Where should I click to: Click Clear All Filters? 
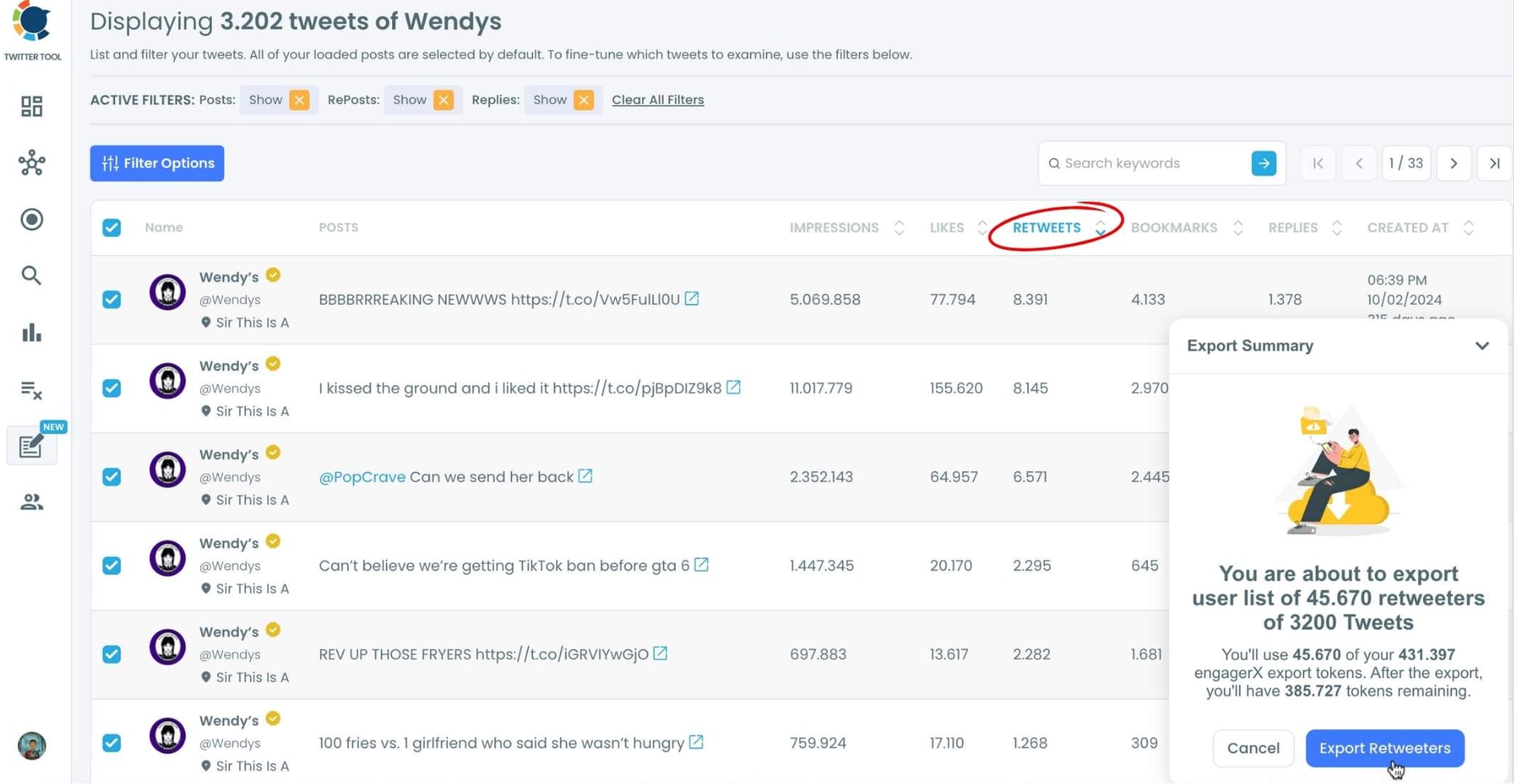657,99
